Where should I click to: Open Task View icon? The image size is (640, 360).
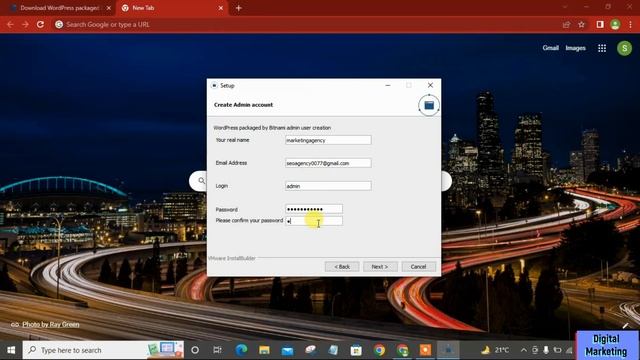[x=218, y=350]
